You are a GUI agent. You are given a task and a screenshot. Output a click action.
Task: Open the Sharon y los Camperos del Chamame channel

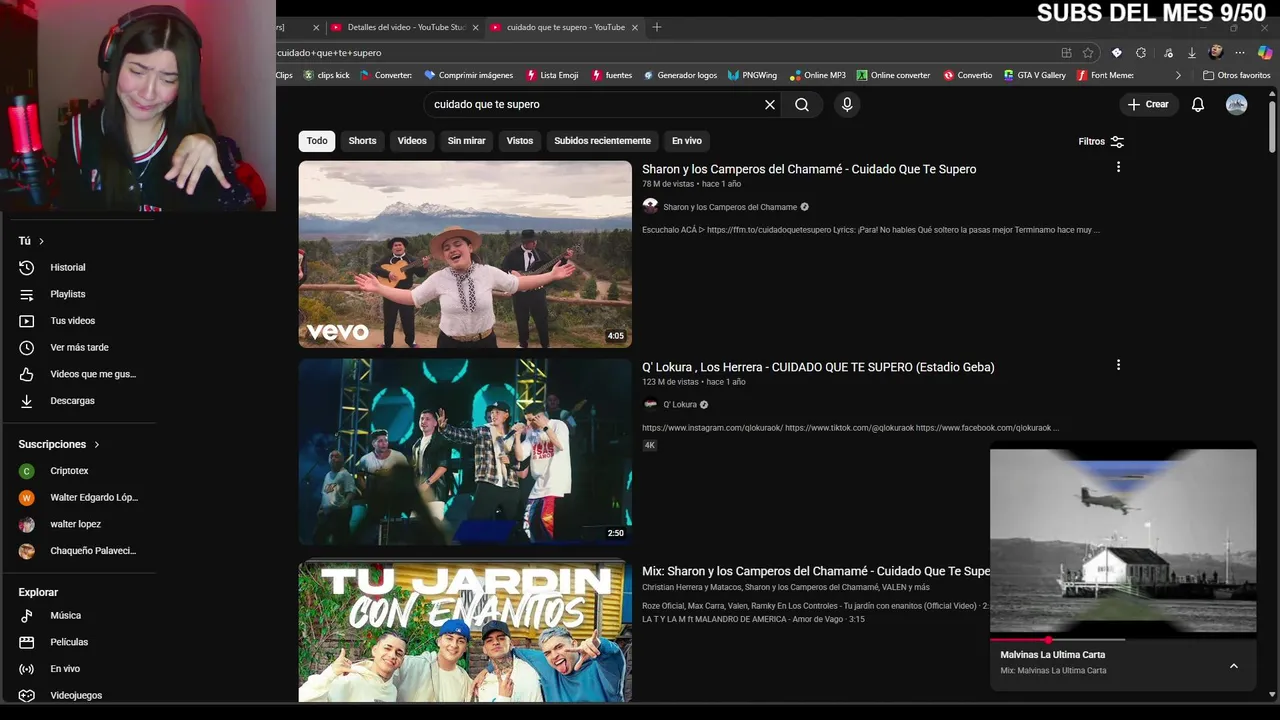(730, 207)
